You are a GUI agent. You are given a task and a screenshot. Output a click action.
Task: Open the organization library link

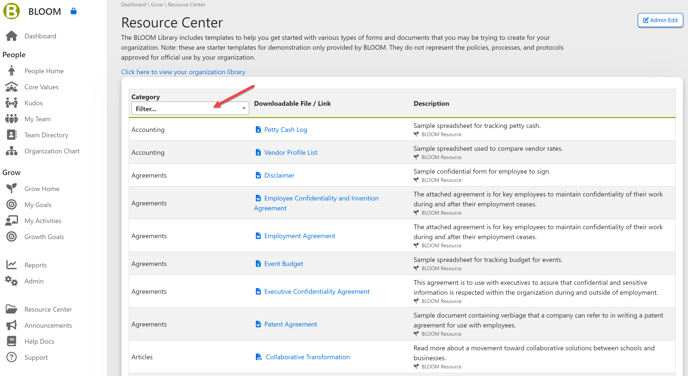[183, 72]
